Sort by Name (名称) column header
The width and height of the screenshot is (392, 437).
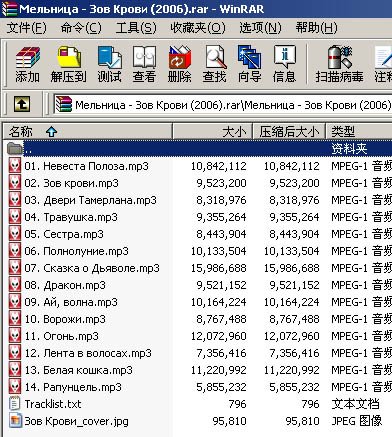pyautogui.click(x=88, y=131)
